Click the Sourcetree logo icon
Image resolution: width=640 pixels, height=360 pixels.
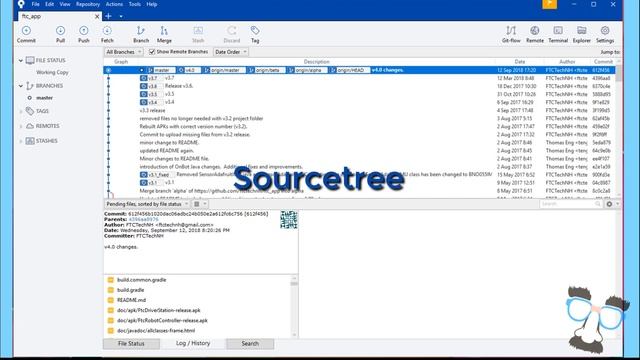[21, 4]
